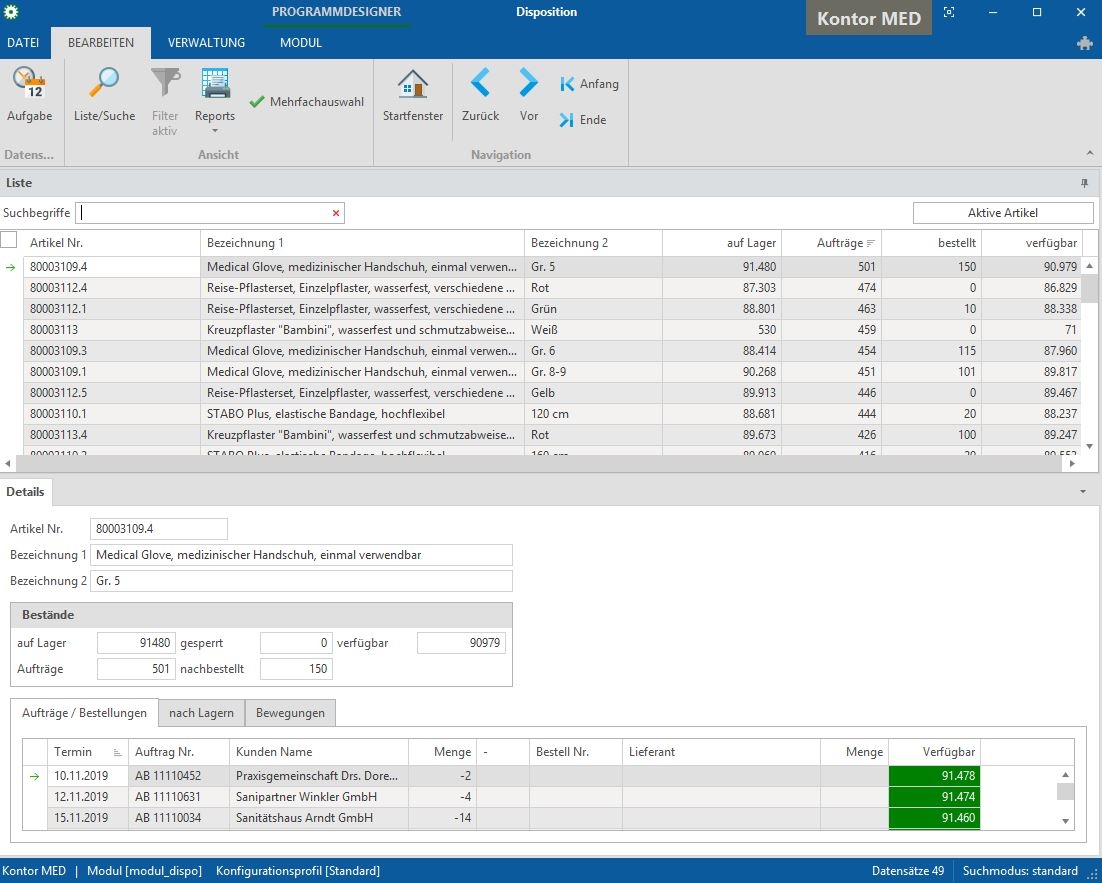
Task: Click the puzzle piece plugin icon
Action: (x=1084, y=43)
